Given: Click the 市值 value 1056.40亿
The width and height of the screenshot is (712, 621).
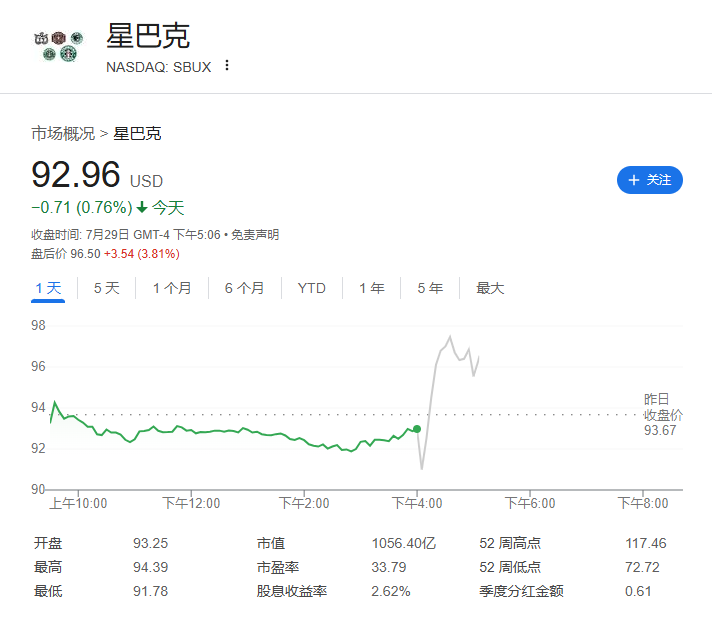Looking at the screenshot, I should (x=404, y=543).
